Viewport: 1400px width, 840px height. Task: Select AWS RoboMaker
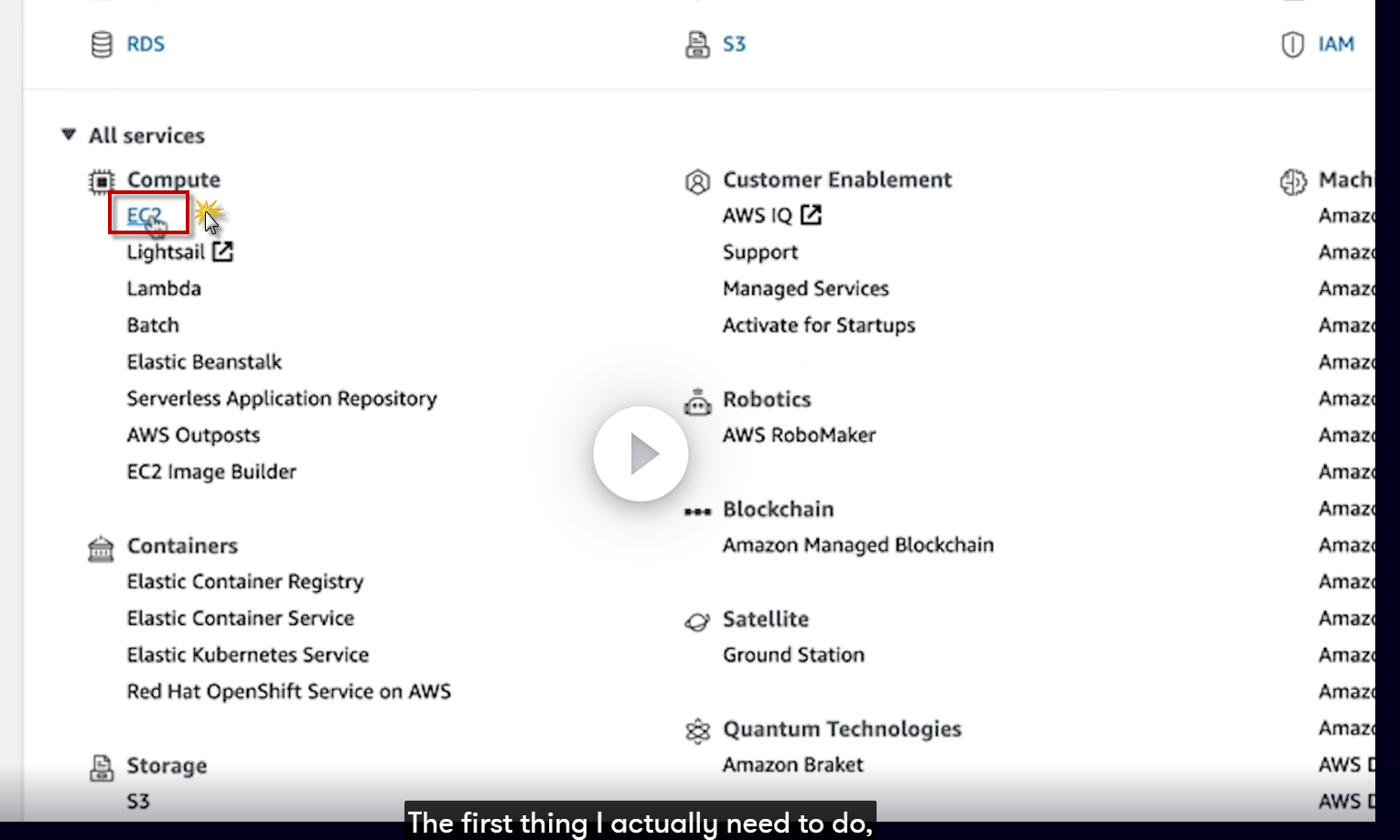click(799, 436)
